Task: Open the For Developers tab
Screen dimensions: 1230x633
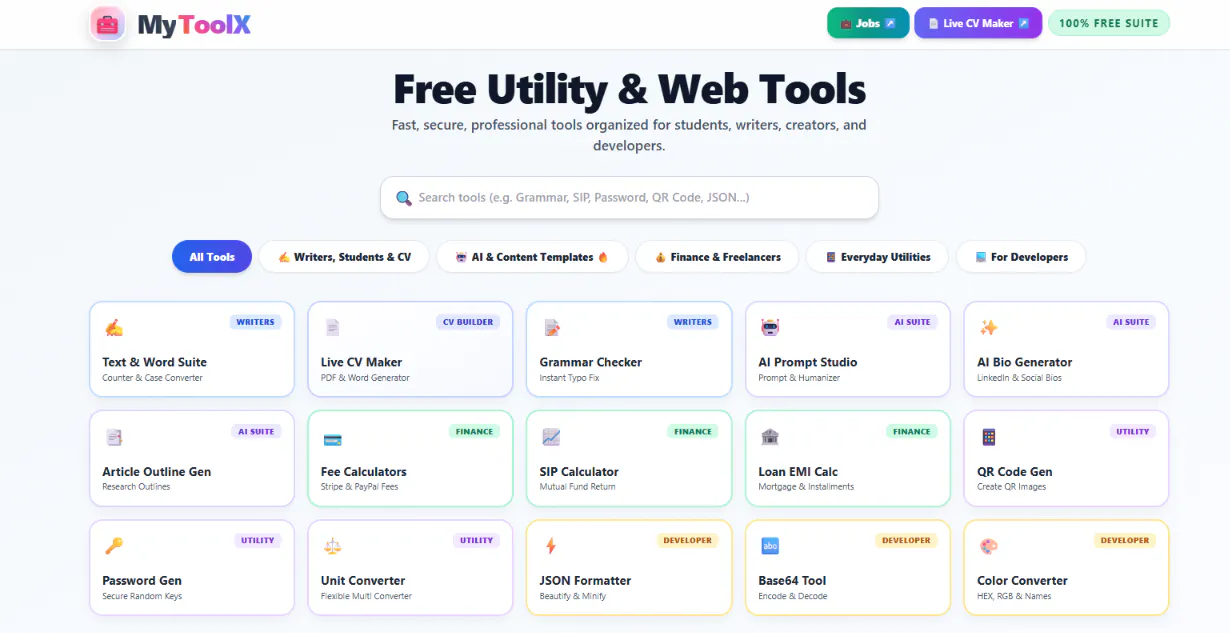Action: pos(1021,257)
